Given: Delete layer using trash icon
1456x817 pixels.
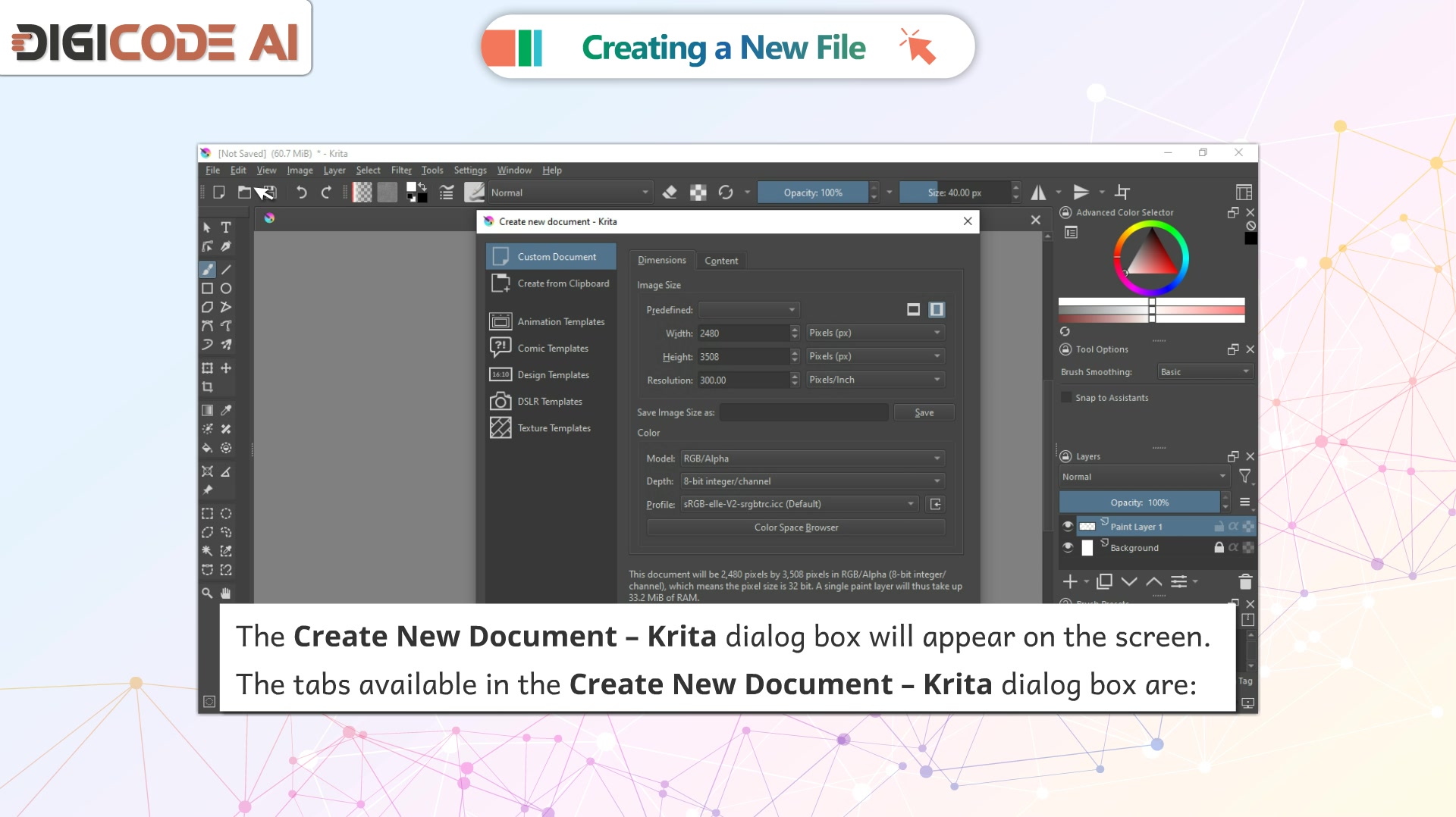Looking at the screenshot, I should click(x=1245, y=582).
